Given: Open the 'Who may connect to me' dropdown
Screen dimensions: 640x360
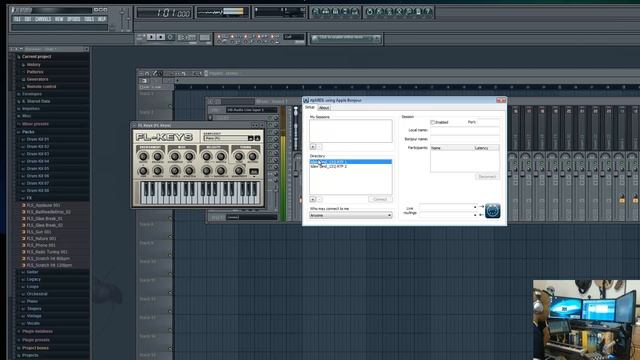Looking at the screenshot, I should [x=351, y=215].
